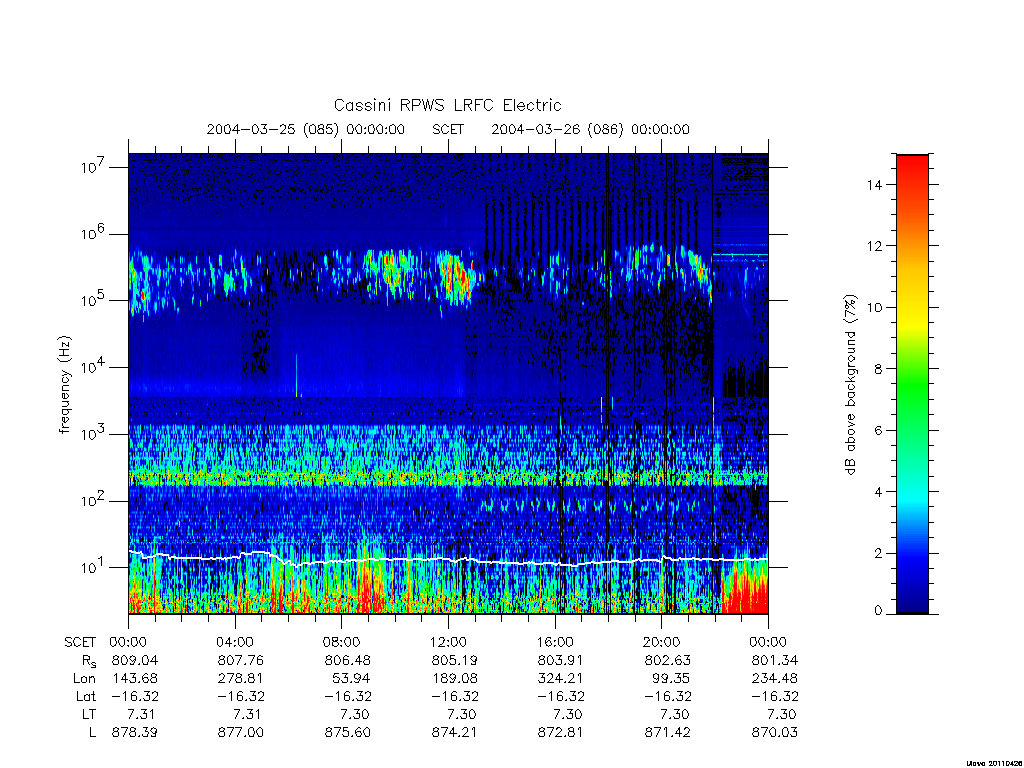
Task: Click the 20:00 time tick label
Action: pos(662,642)
